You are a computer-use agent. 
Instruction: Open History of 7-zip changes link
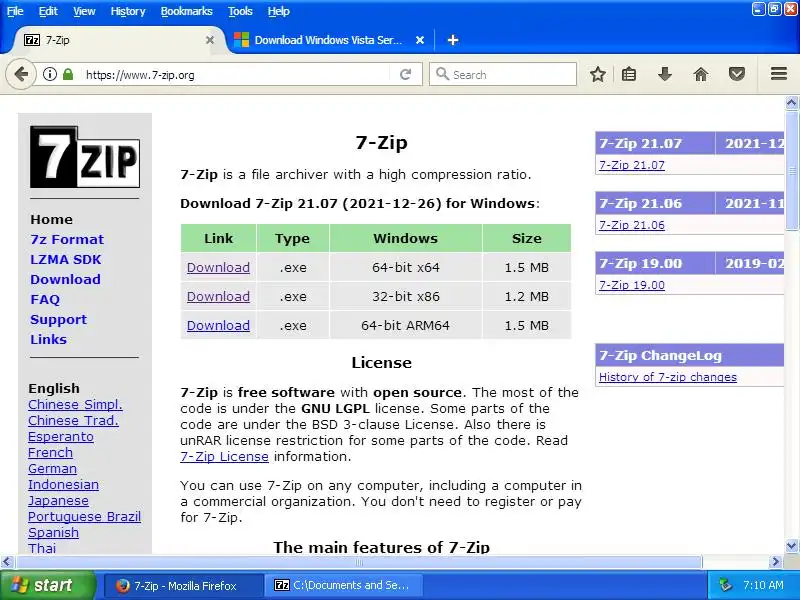[x=668, y=377]
